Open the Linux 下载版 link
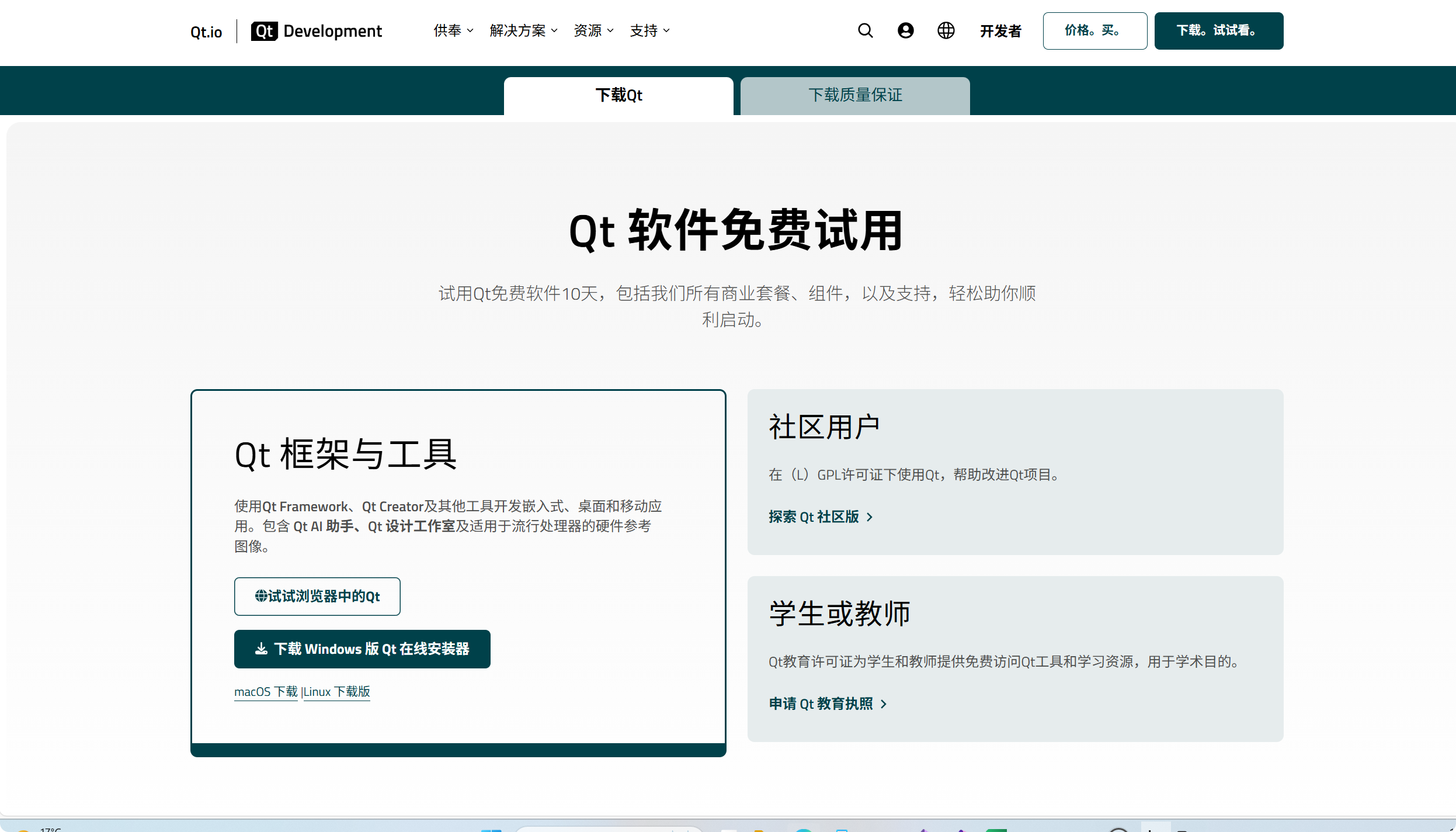The width and height of the screenshot is (1456, 832). (x=337, y=692)
